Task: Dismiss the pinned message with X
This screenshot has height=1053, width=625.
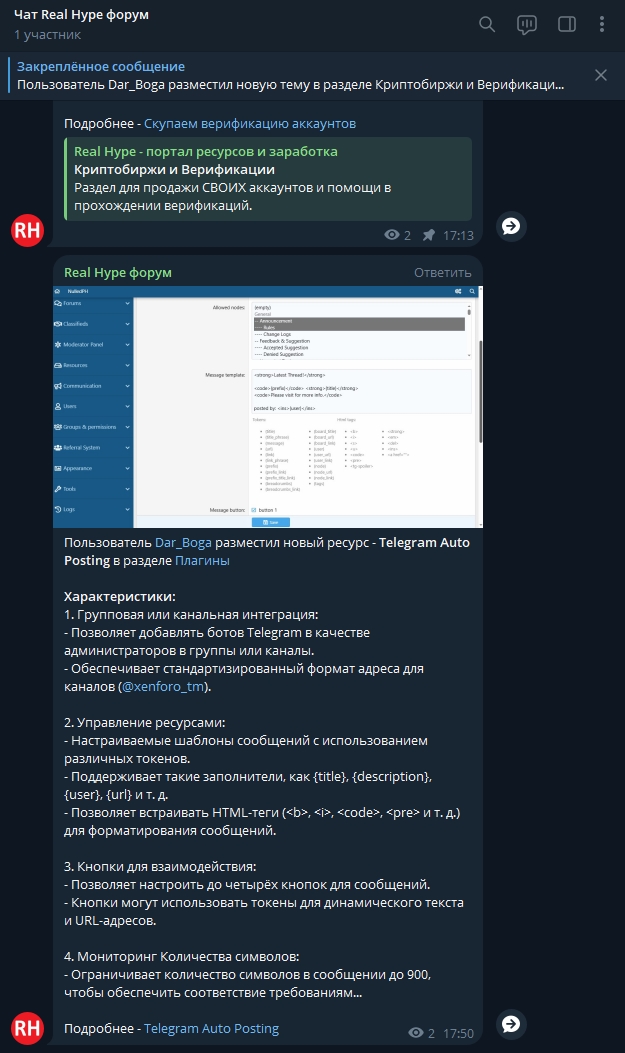Action: [601, 75]
